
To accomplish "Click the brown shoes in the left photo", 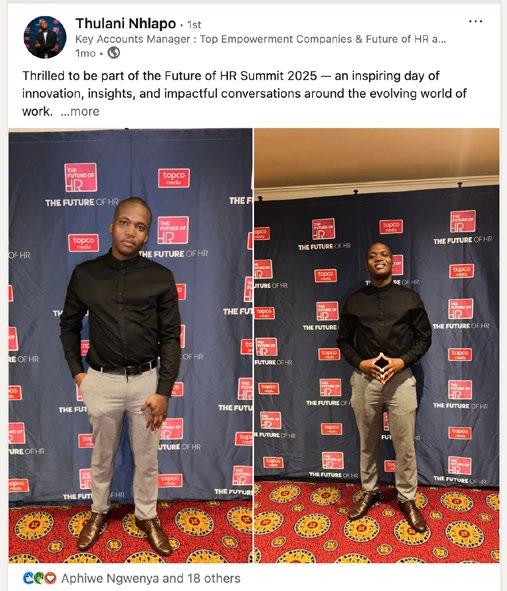I will [124, 531].
